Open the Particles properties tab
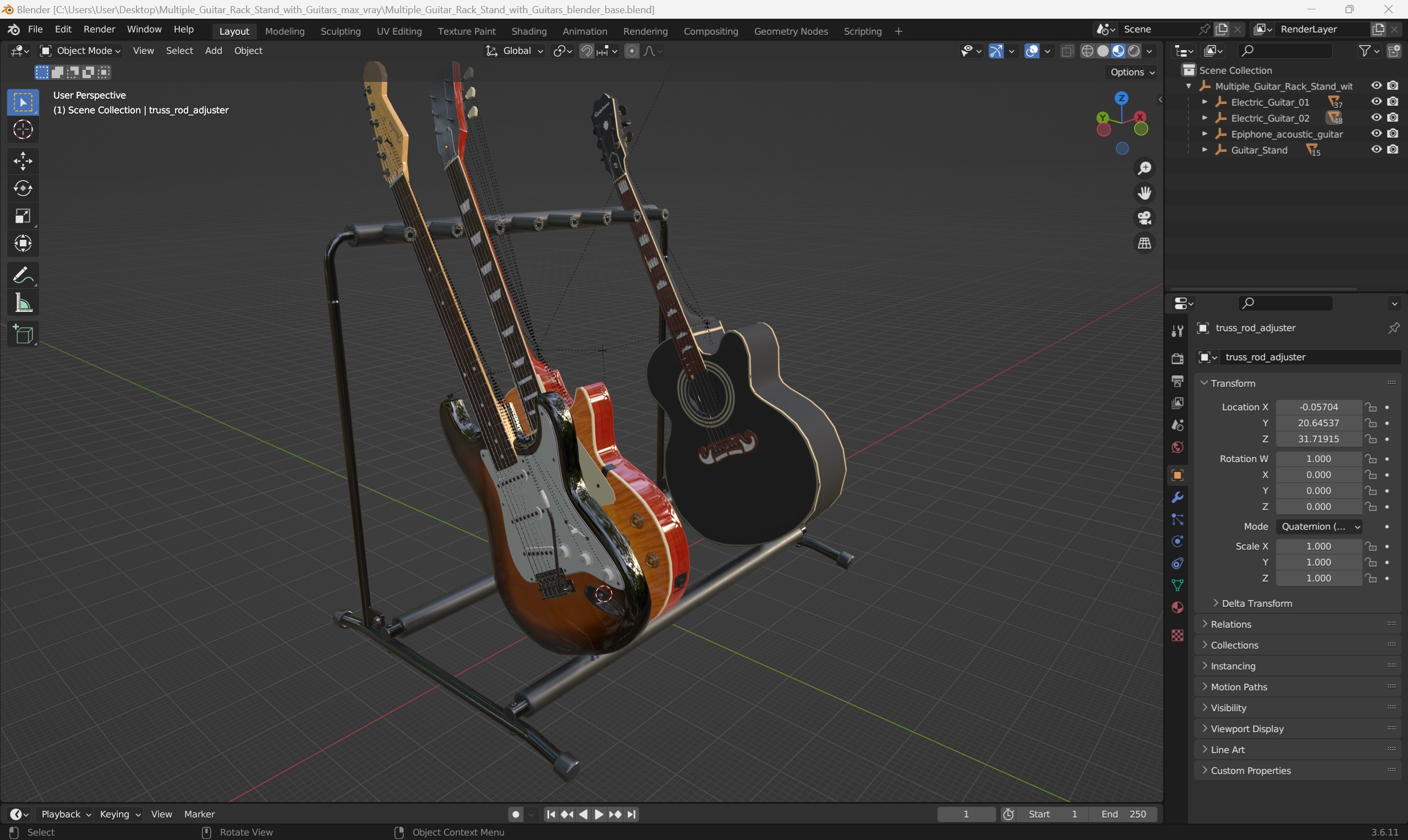Viewport: 1408px width, 840px height. point(1177,519)
